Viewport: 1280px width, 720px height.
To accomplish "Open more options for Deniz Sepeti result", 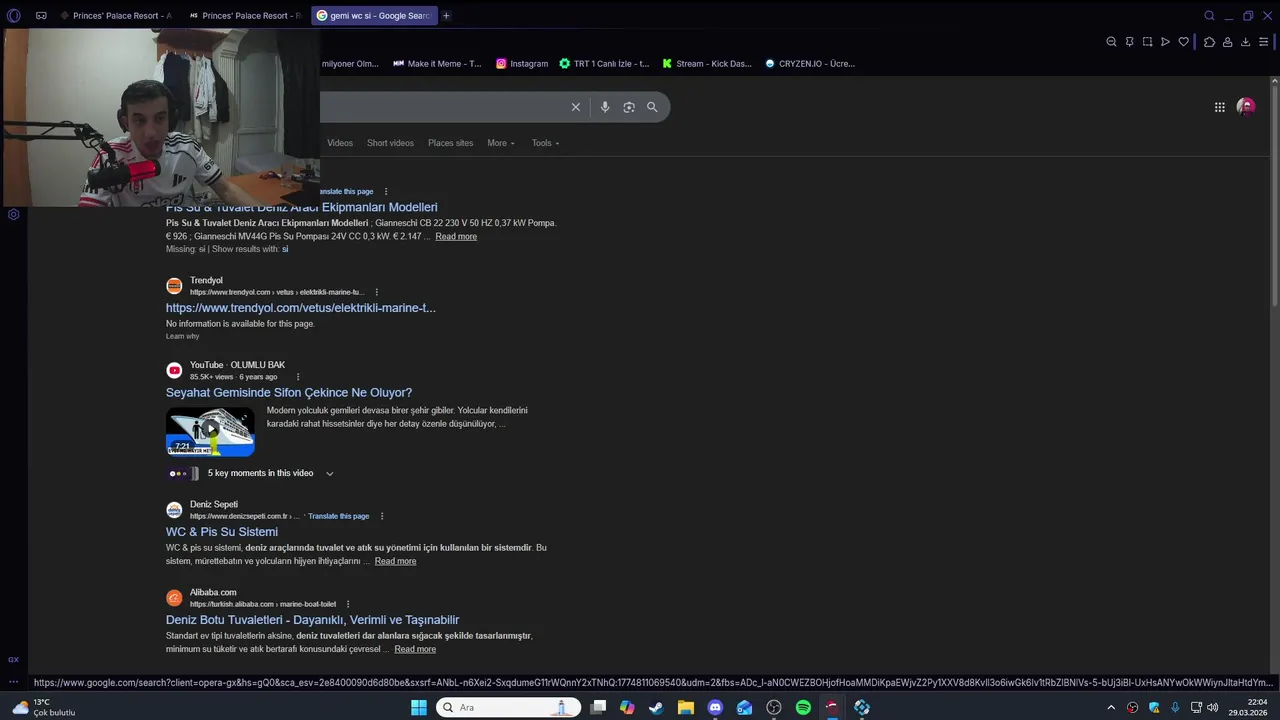I will pyautogui.click(x=382, y=516).
